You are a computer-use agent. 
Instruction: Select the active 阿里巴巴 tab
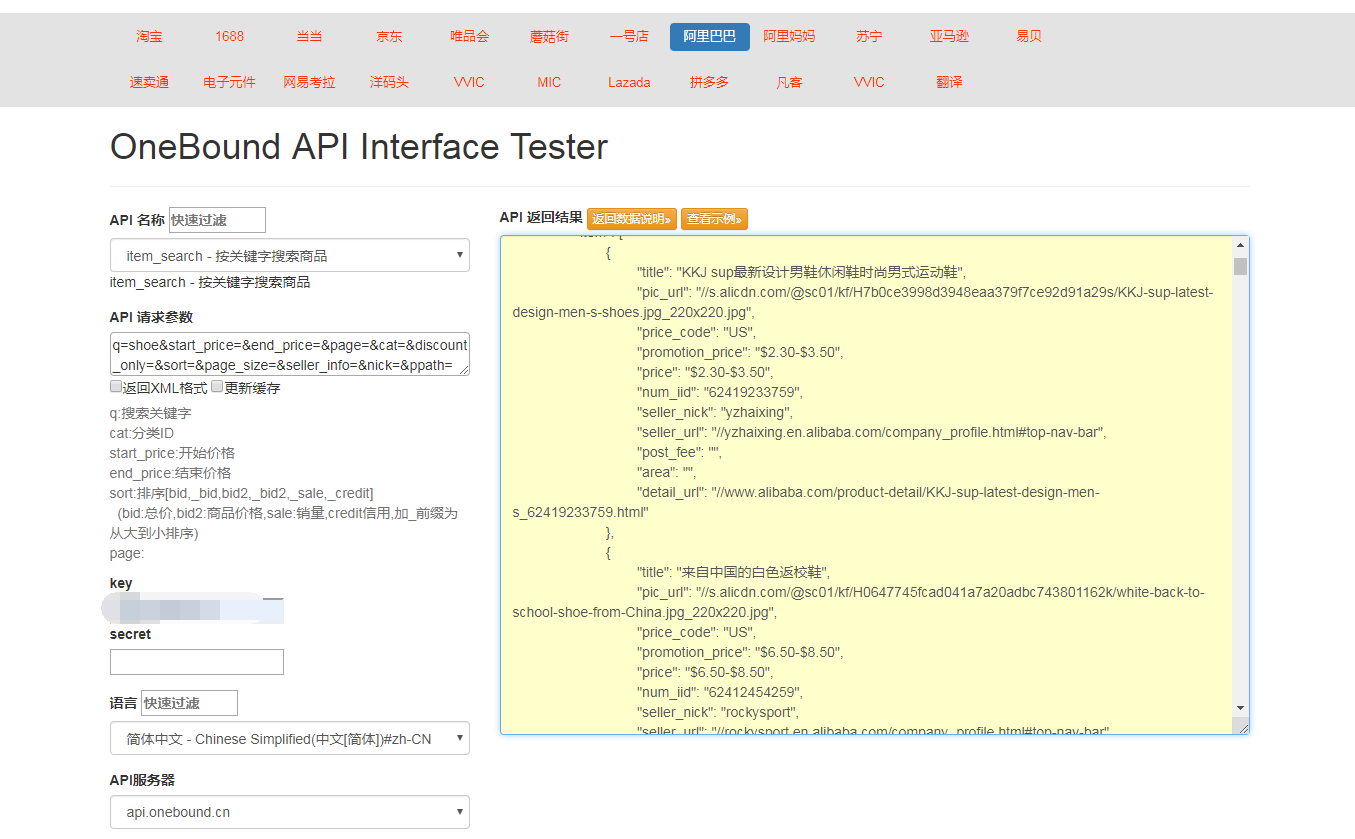pyautogui.click(x=709, y=36)
